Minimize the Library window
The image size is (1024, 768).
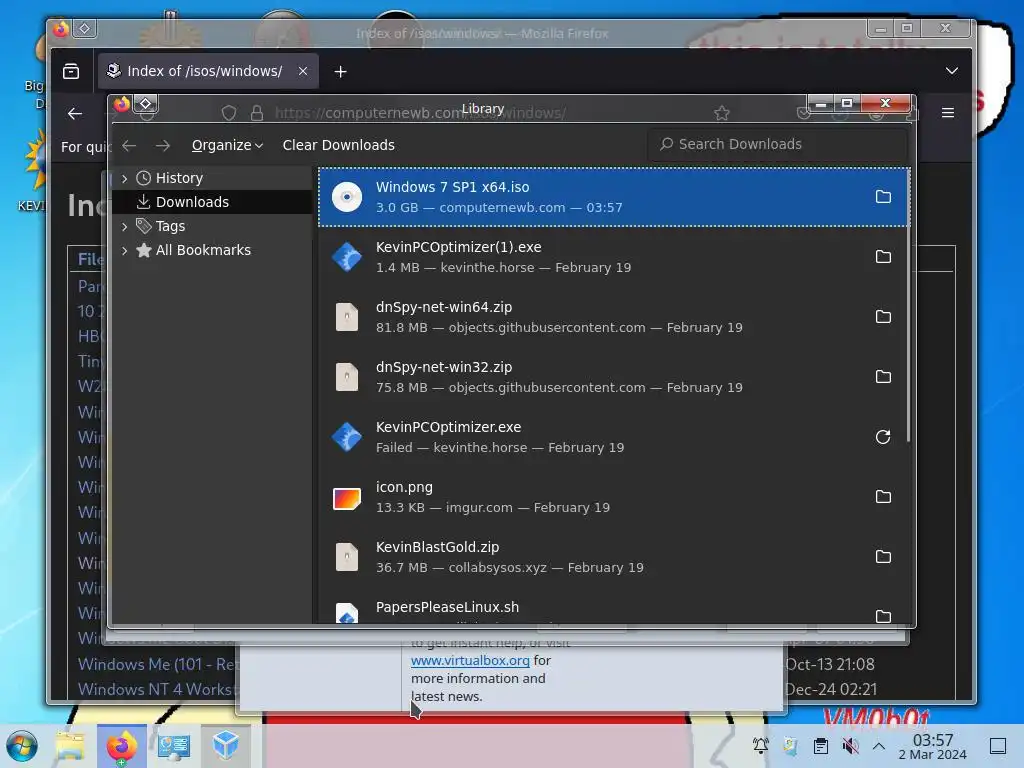821,104
